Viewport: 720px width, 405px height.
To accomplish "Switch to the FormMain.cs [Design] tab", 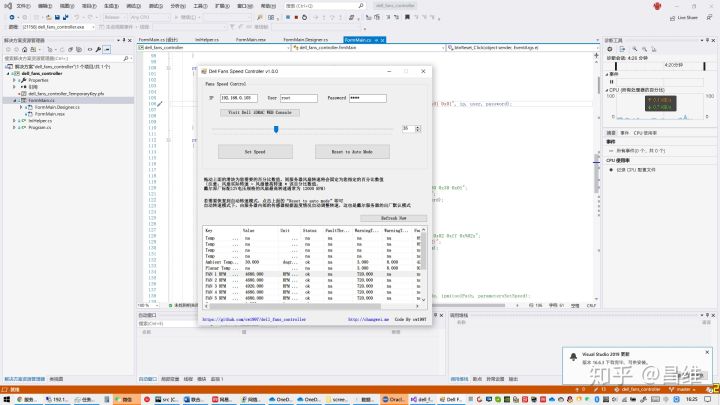I will [158, 40].
